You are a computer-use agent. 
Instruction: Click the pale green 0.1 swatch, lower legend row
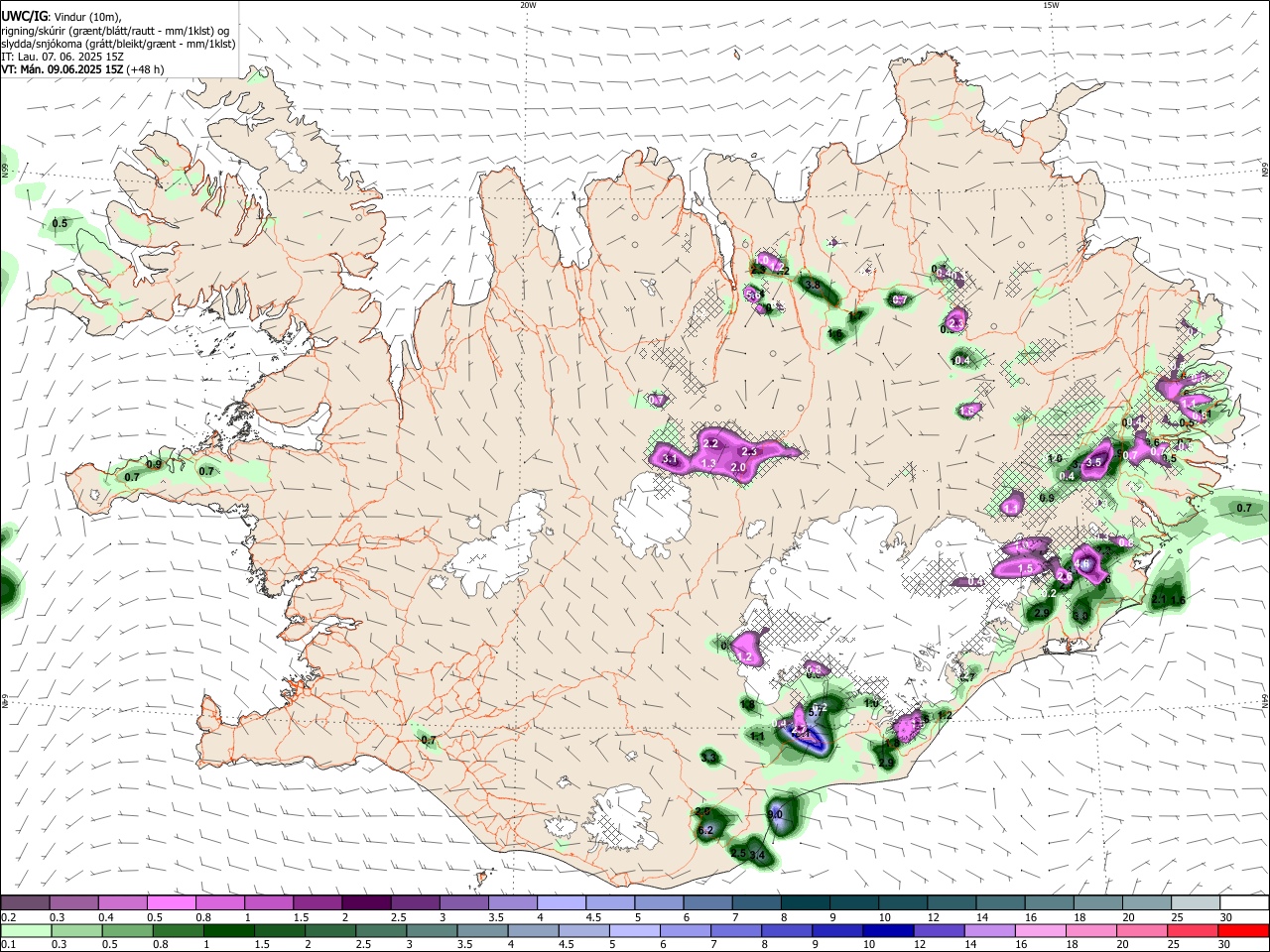click(x=26, y=930)
